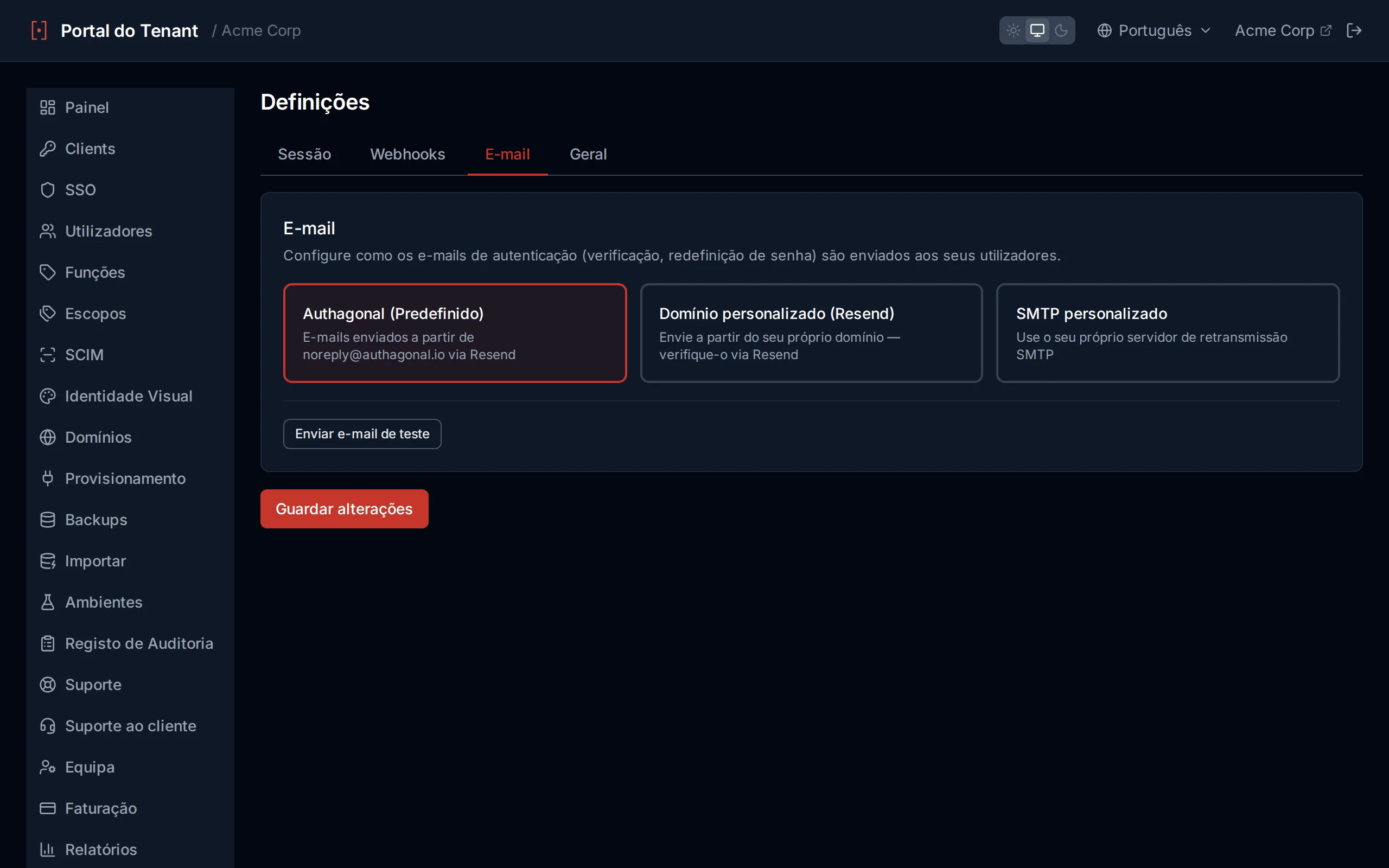Click Portal do Tenant title
1389x868 pixels.
point(129,30)
